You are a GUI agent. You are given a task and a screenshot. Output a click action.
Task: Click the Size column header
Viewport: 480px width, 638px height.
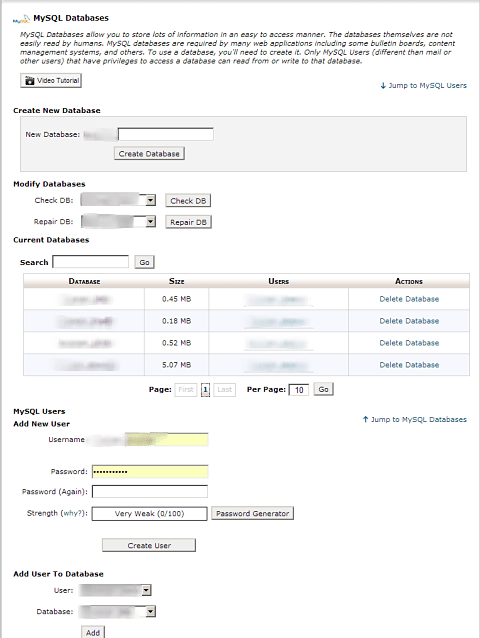click(177, 281)
